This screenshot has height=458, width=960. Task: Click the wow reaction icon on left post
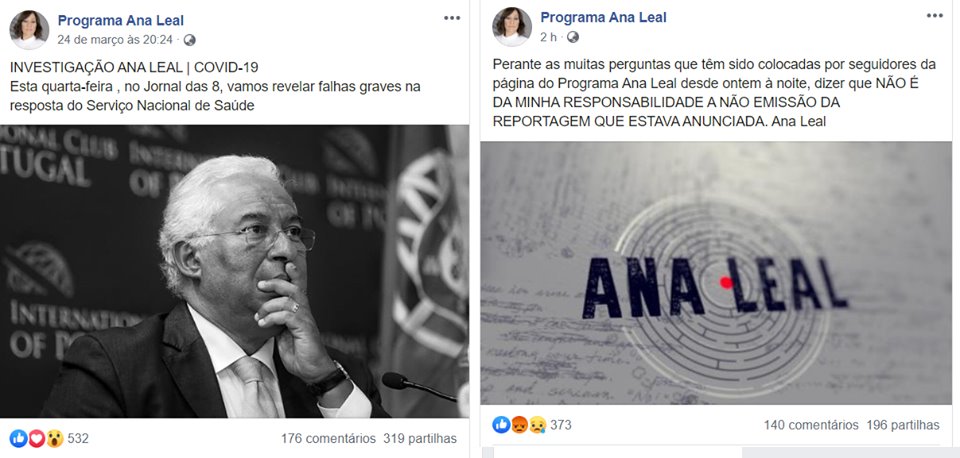[54, 438]
